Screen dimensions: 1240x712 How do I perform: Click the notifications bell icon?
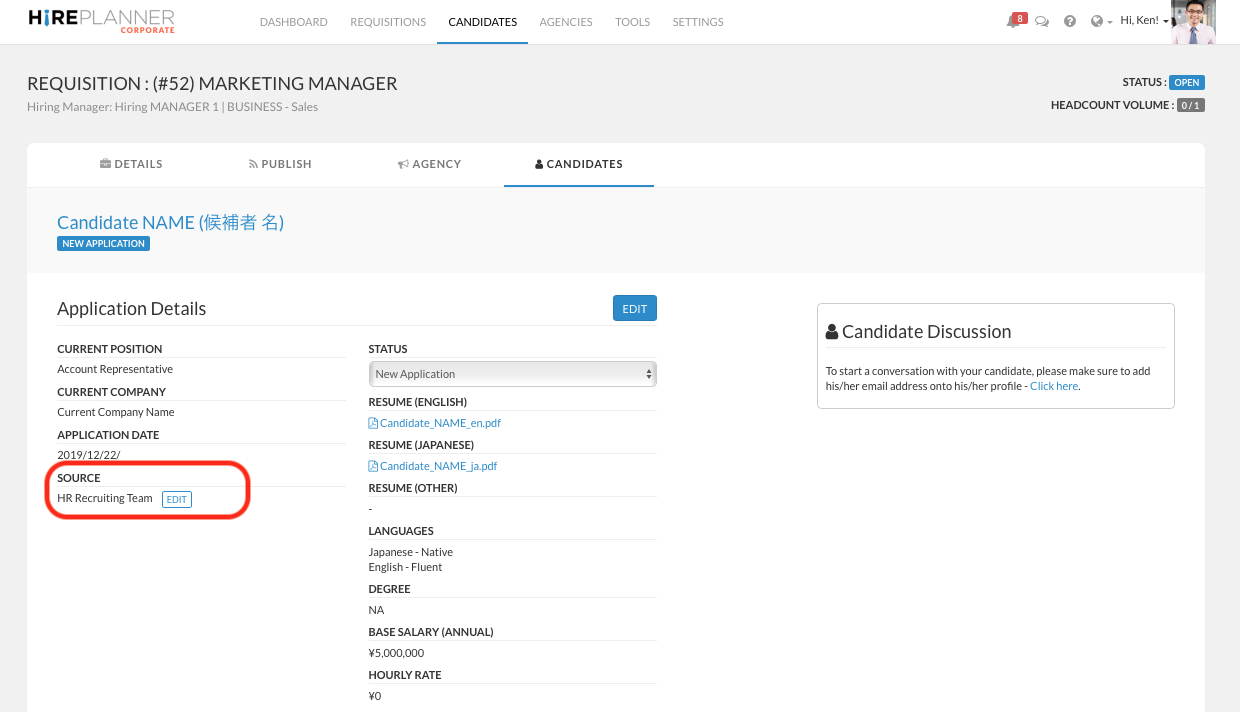tap(1013, 21)
